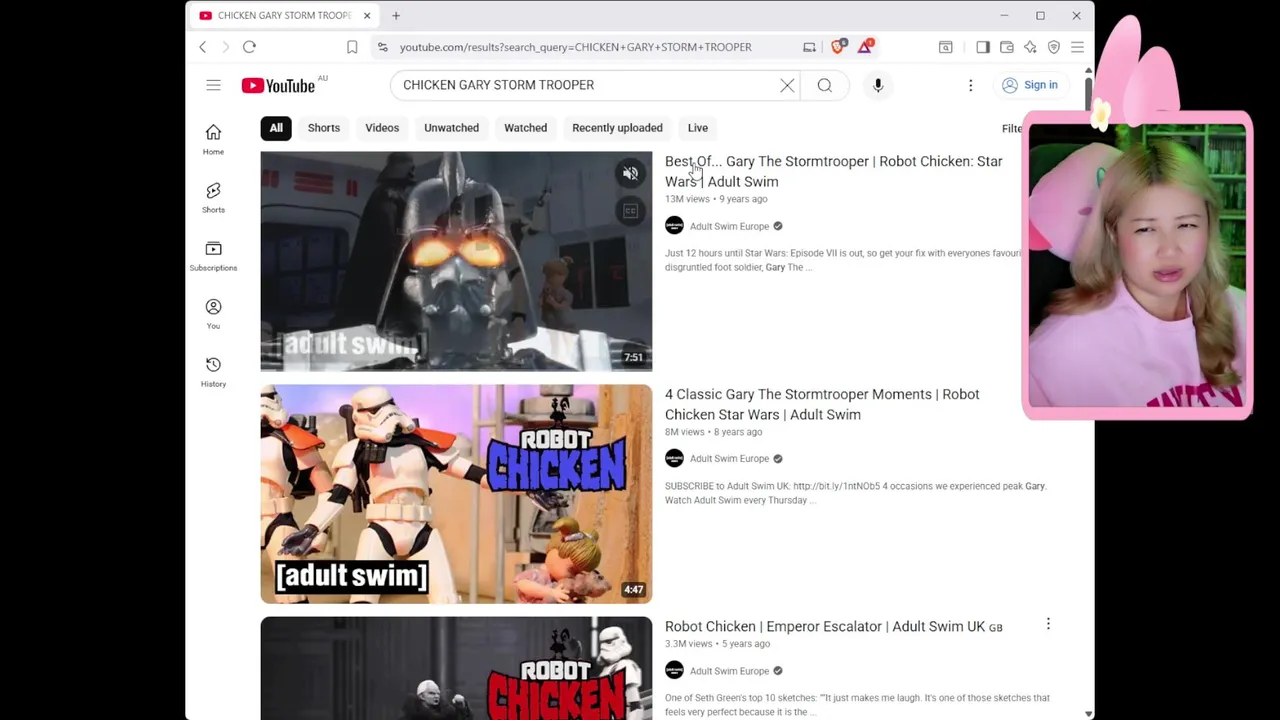Open the Emperor Escalator video title
Viewport: 1280px width, 720px height.
[833, 626]
